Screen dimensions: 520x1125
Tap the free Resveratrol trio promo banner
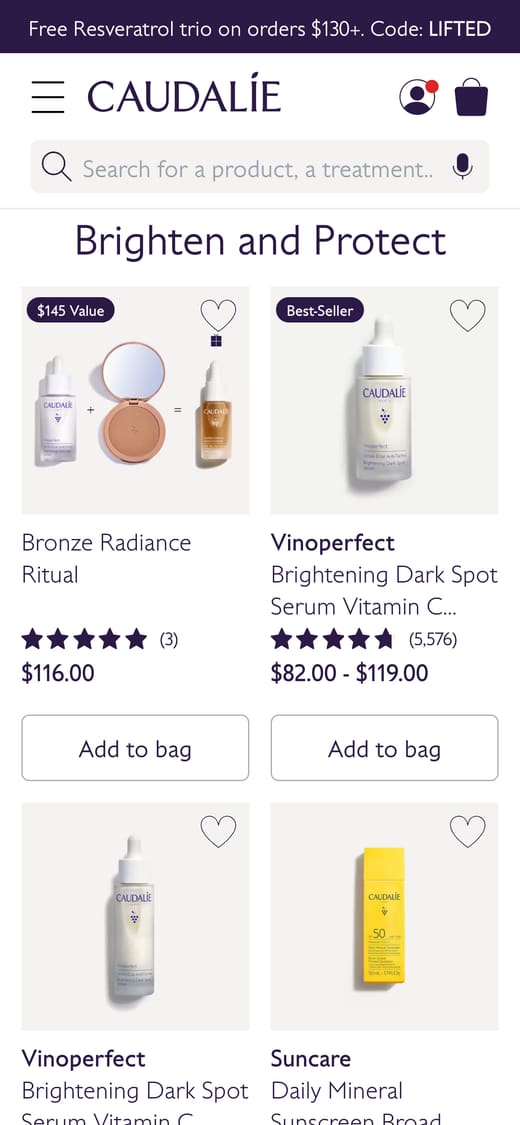(x=260, y=27)
